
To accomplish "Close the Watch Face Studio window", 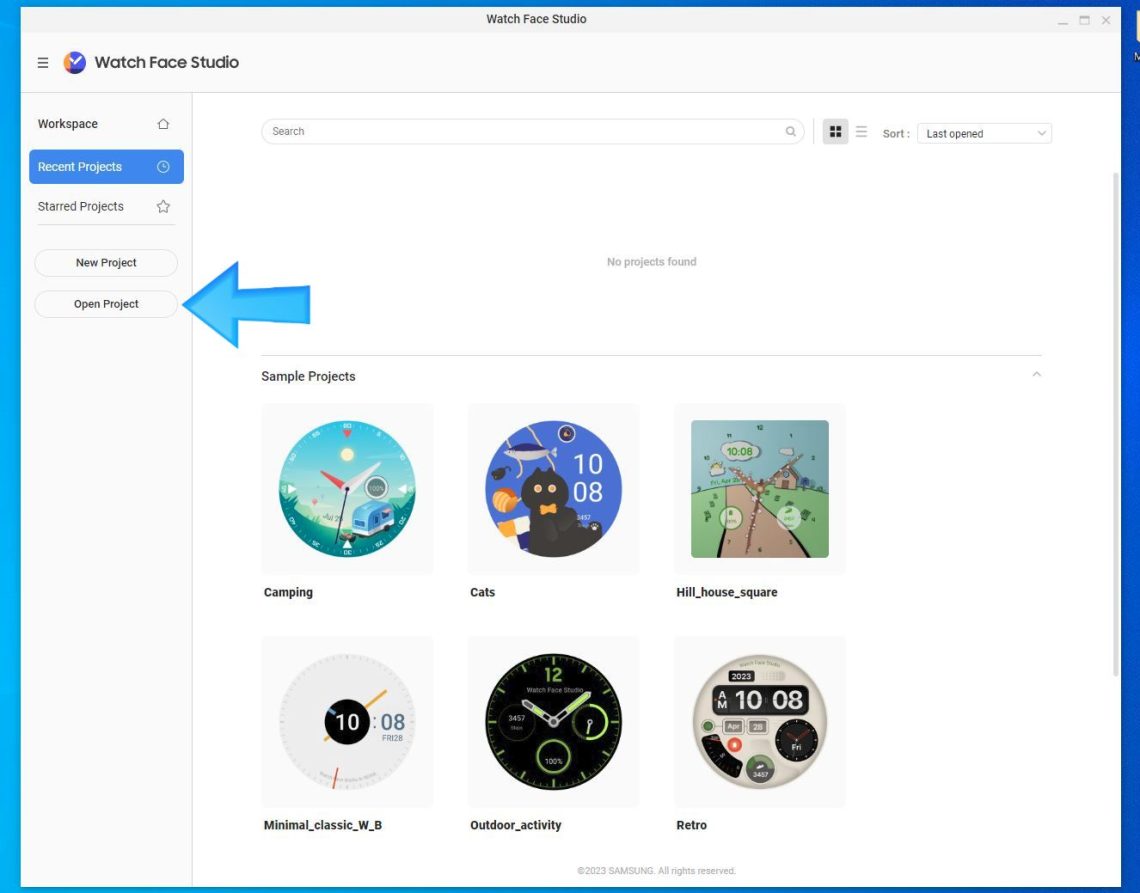I will [1106, 20].
